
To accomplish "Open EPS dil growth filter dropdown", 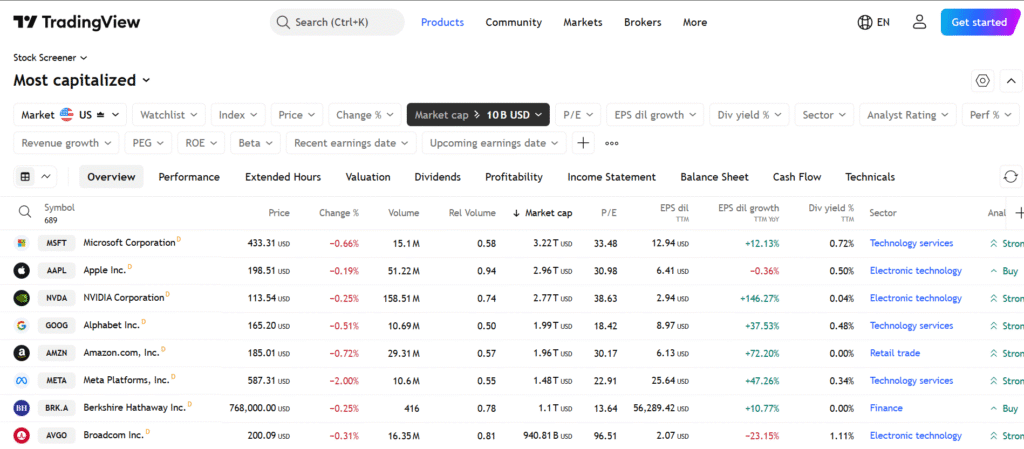I will click(x=655, y=115).
